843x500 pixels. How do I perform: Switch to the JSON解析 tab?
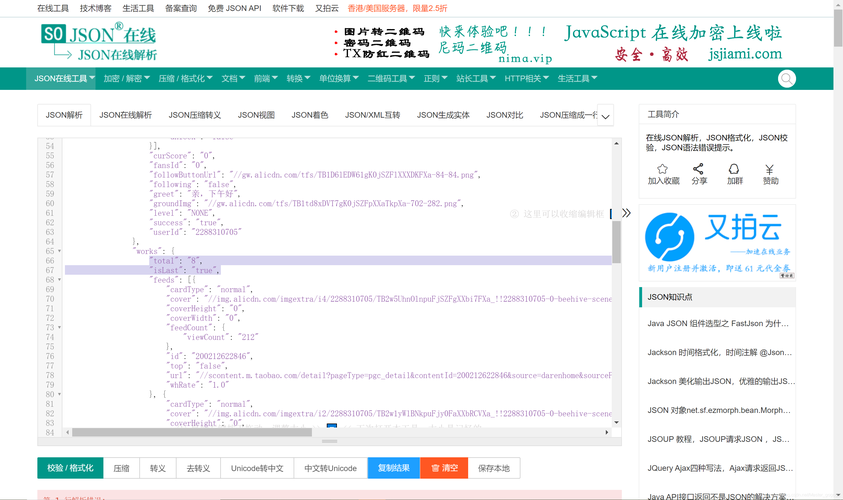pyautogui.click(x=64, y=115)
